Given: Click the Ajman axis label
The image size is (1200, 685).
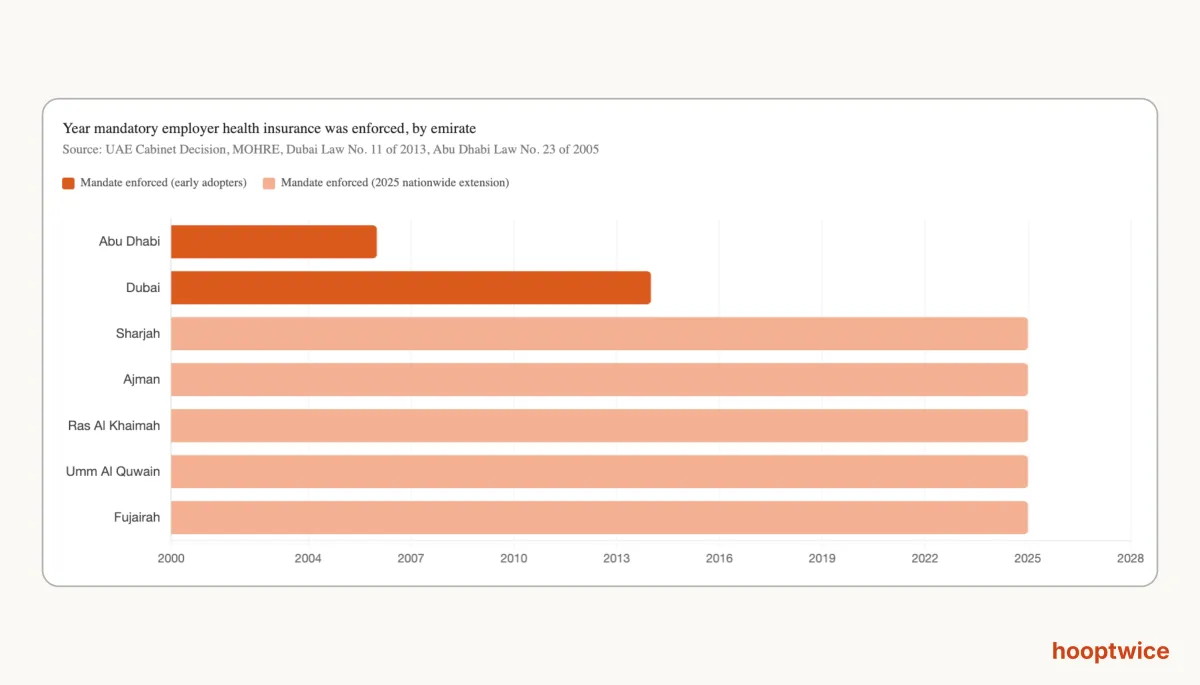Looking at the screenshot, I should 141,380.
